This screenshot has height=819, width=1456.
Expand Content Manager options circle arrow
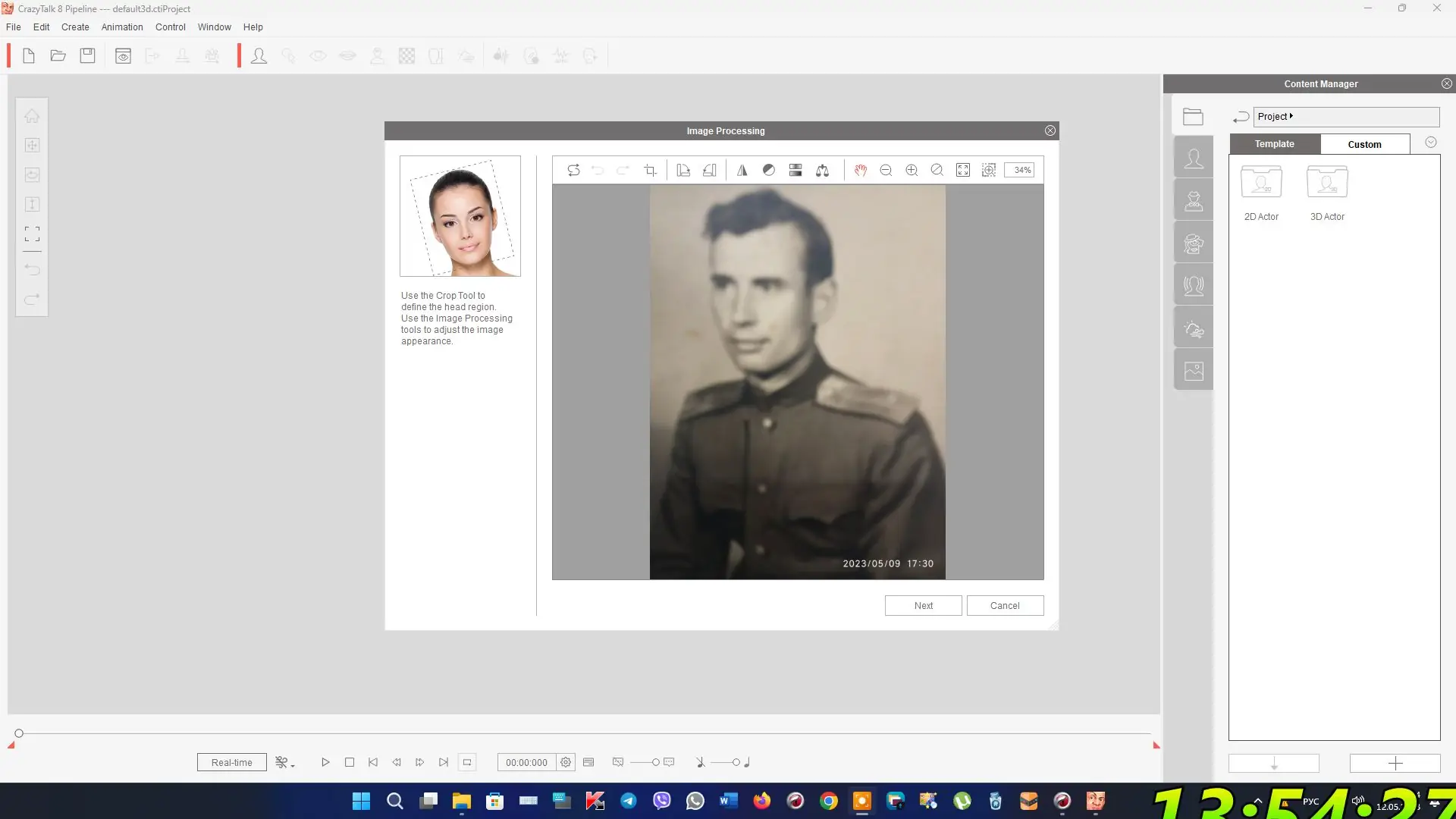click(x=1430, y=143)
